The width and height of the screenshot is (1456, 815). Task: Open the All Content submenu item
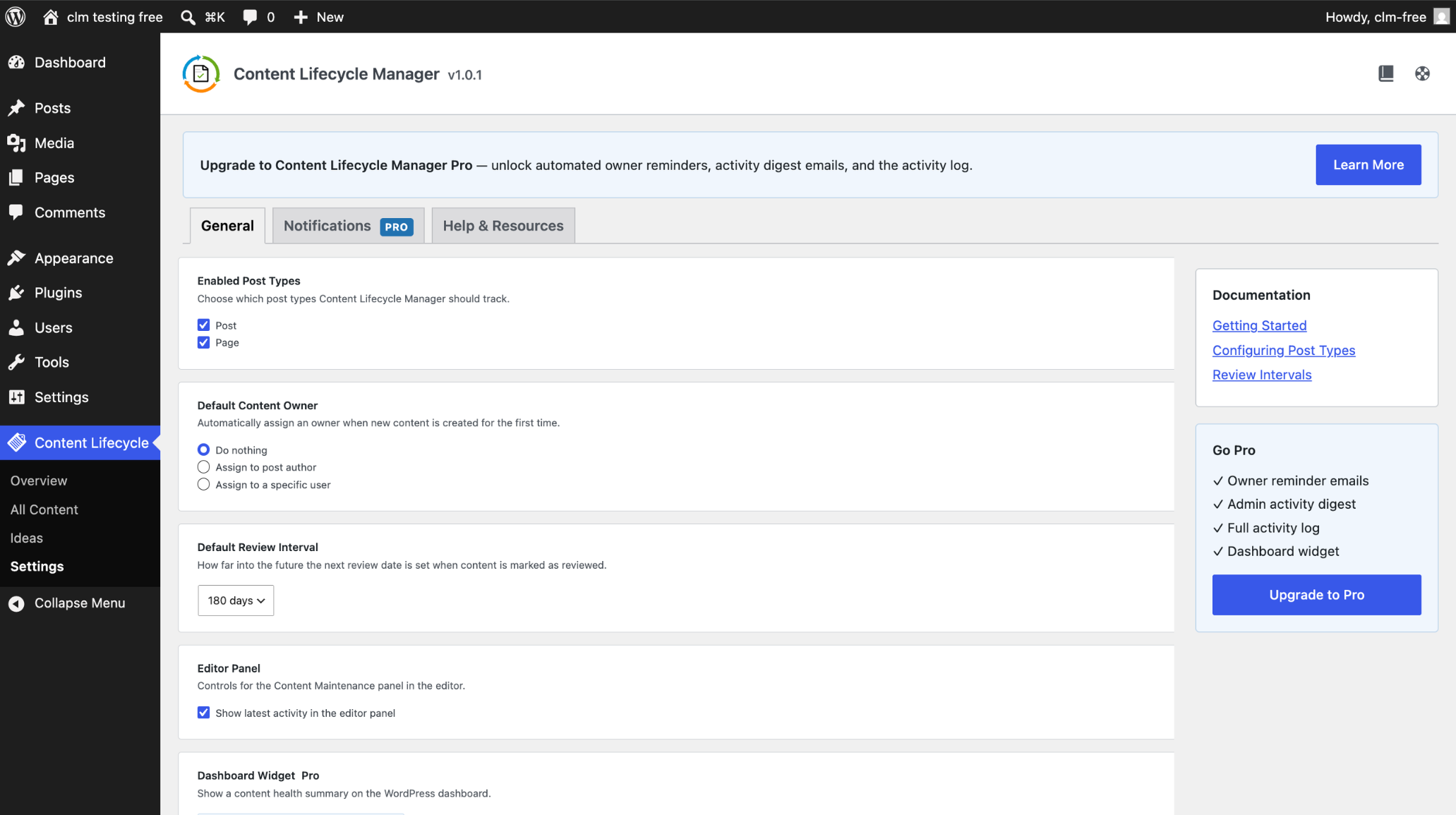[x=44, y=509]
